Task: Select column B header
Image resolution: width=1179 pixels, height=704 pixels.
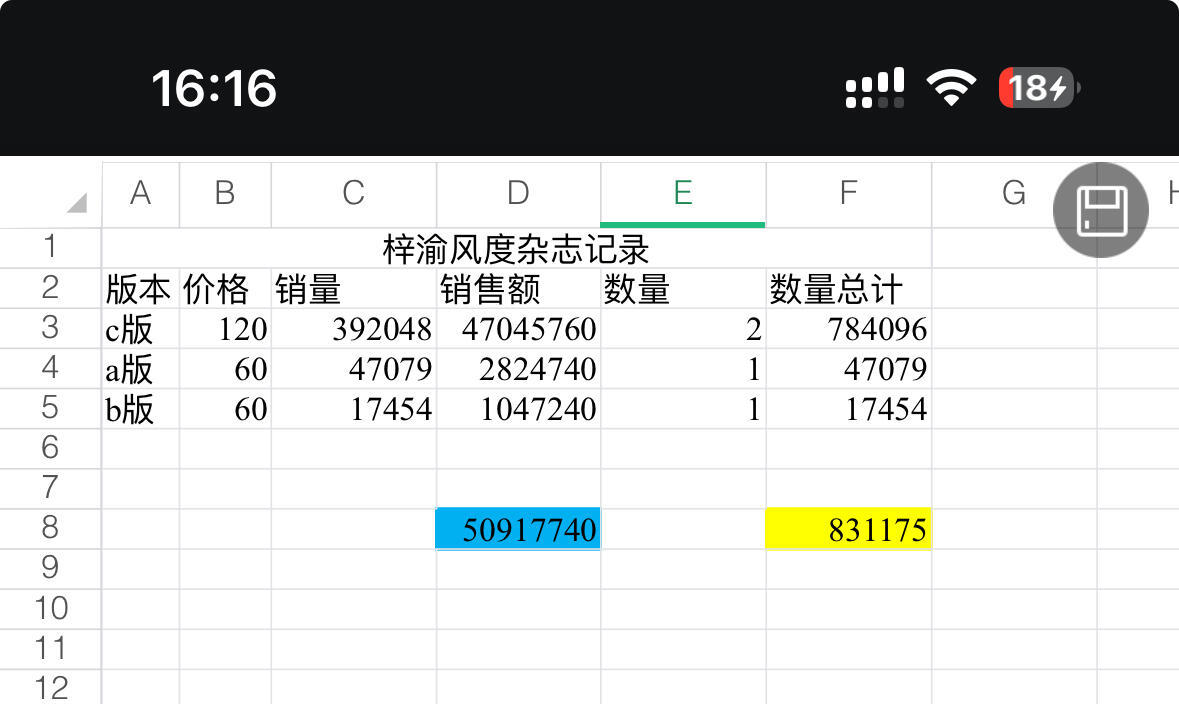Action: tap(225, 195)
